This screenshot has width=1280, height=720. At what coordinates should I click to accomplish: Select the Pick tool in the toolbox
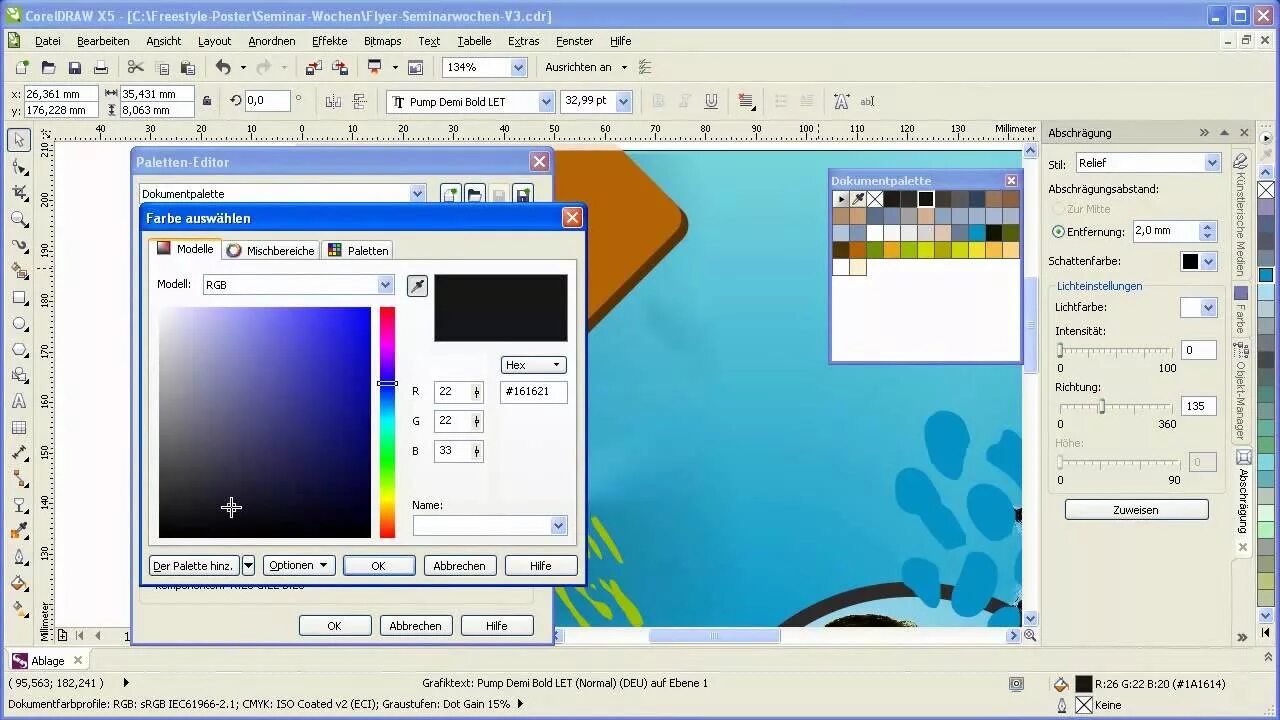point(19,141)
